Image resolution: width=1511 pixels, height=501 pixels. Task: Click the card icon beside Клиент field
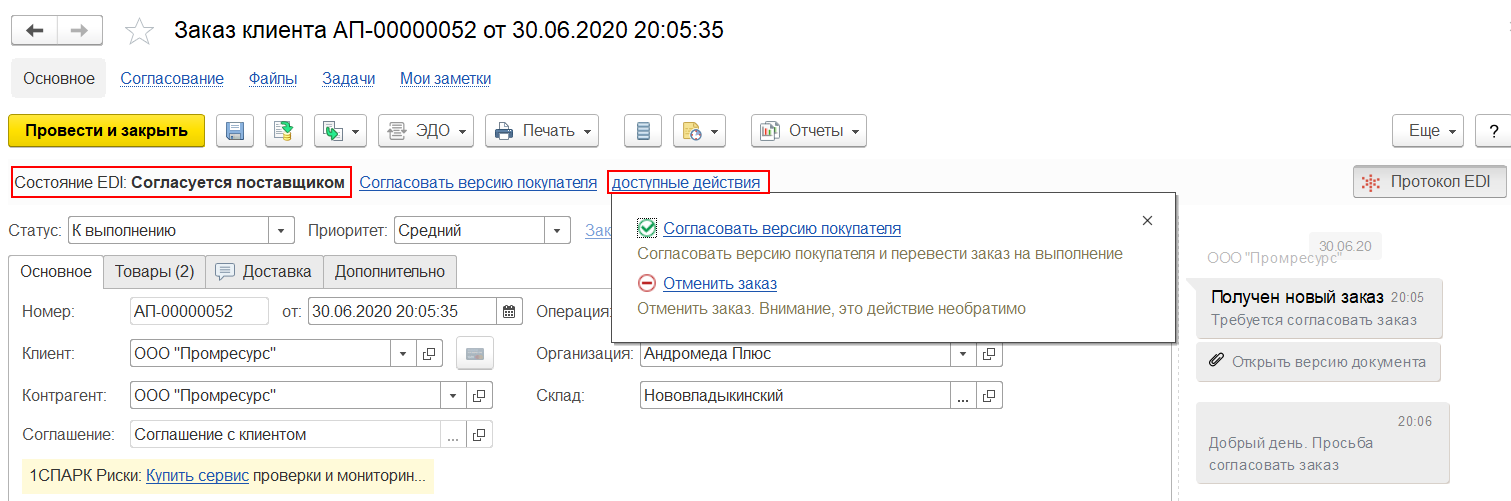[x=475, y=353]
